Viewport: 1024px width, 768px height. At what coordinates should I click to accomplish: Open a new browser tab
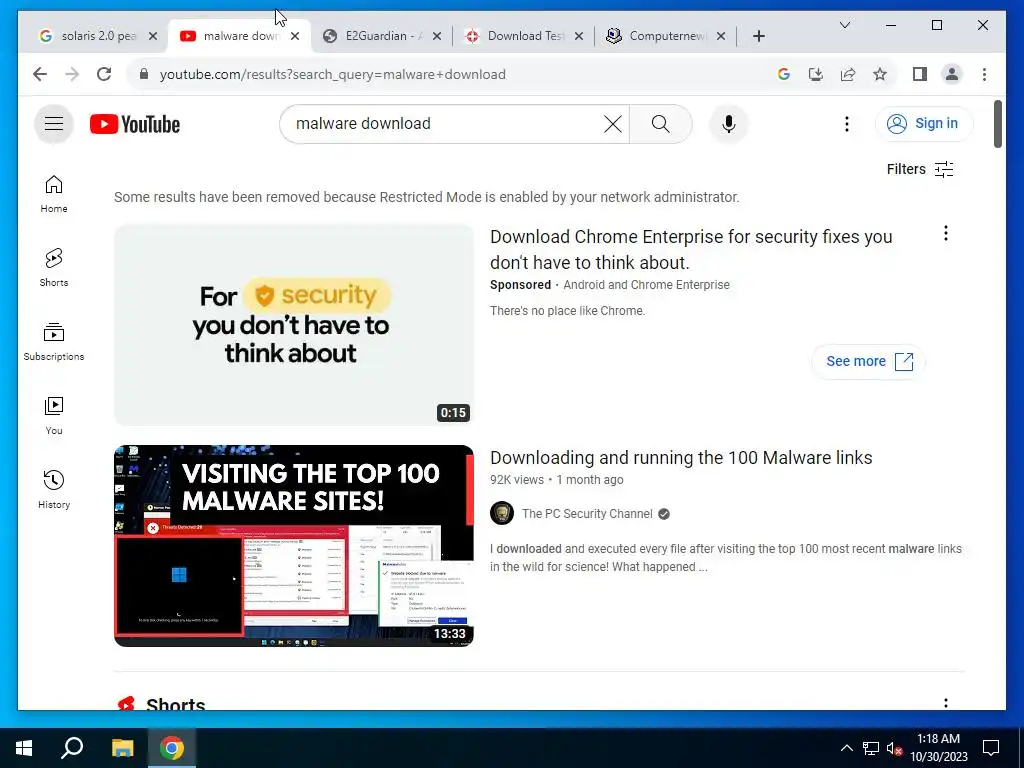point(758,36)
